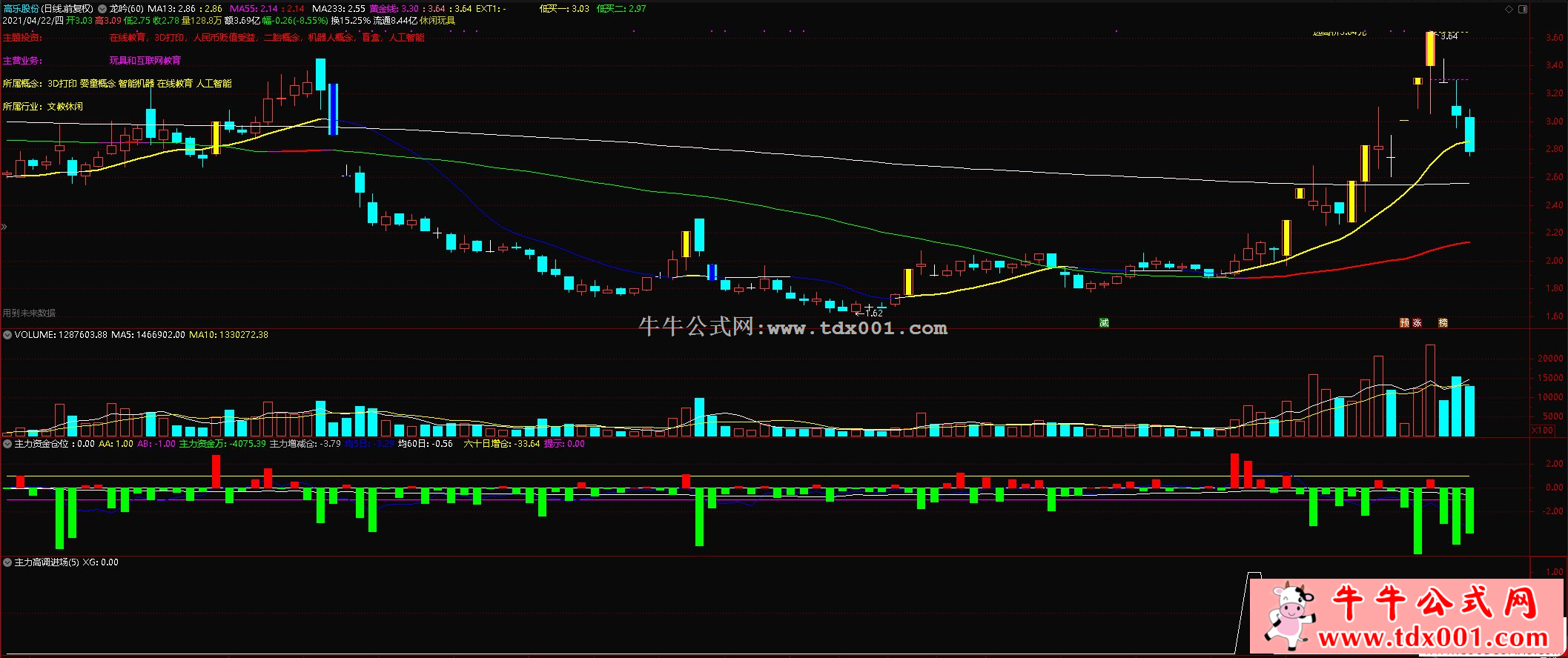The image size is (1568, 658).
Task: Click the 提示: 0.00 value
Action: coord(564,444)
